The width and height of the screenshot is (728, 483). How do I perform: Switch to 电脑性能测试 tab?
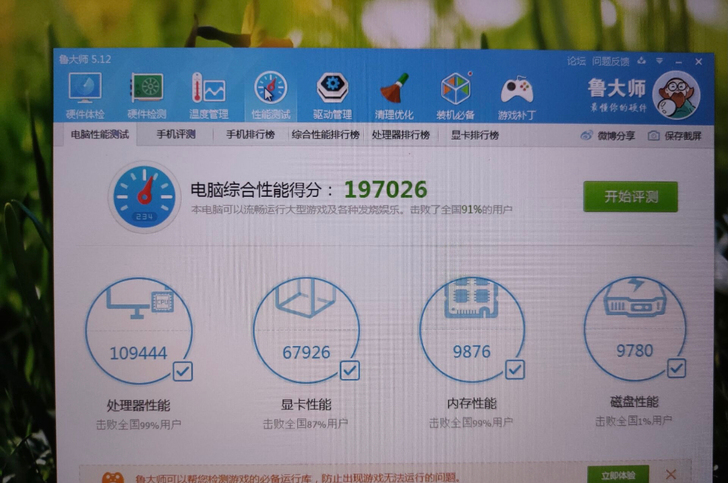point(99,135)
